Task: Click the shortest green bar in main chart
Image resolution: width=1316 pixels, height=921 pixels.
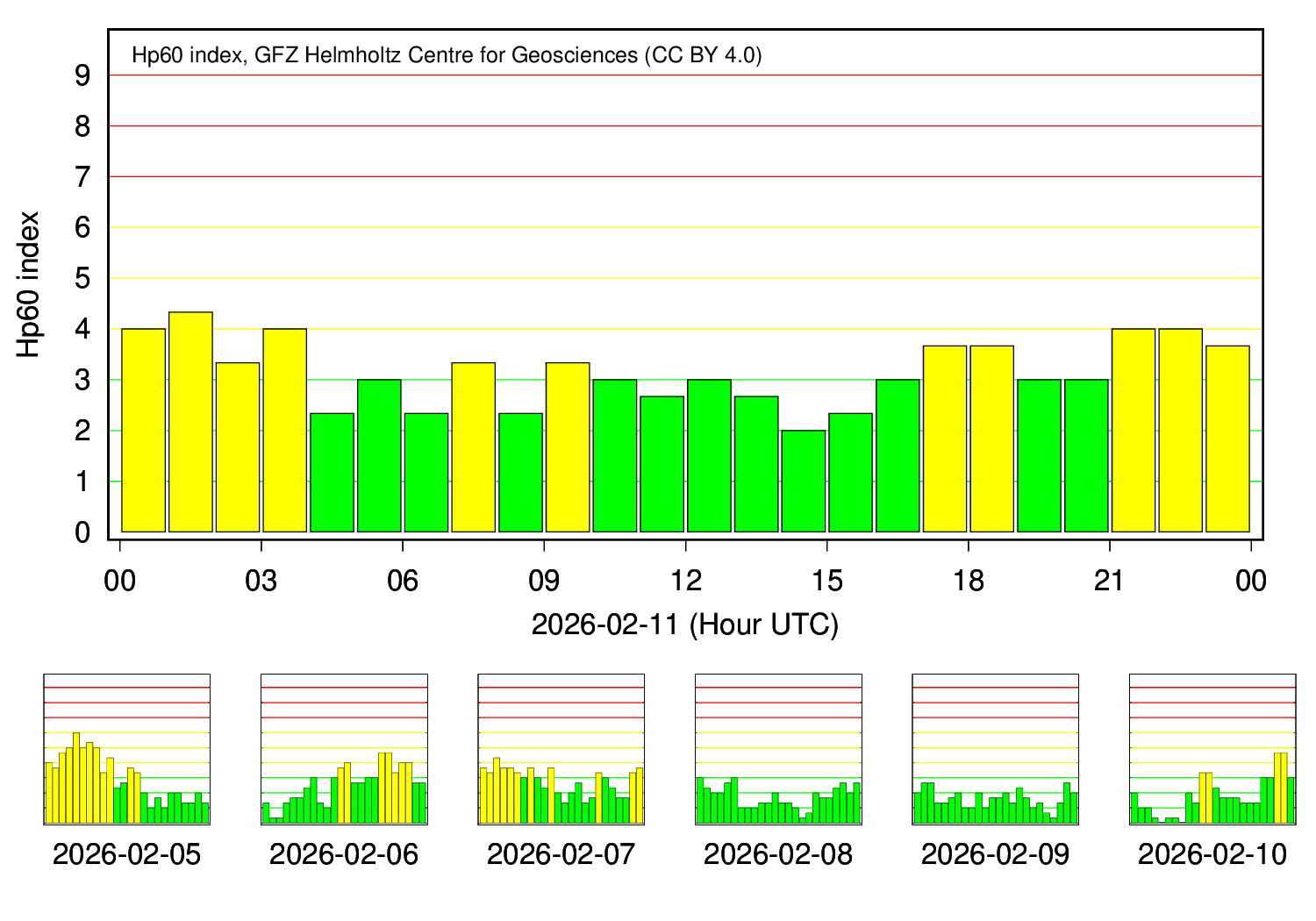Action: 804,481
